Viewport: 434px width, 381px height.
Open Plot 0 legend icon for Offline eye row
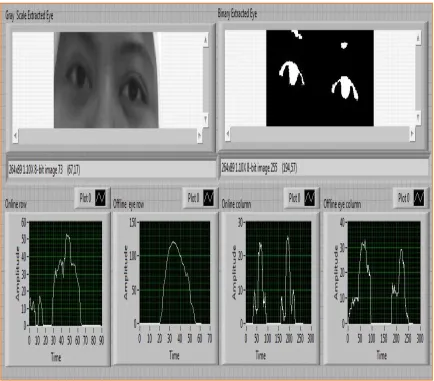[x=209, y=198]
